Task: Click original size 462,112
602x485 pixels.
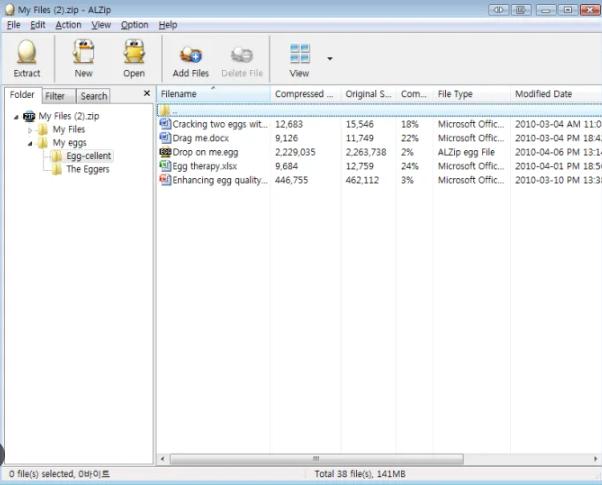Action: point(362,180)
